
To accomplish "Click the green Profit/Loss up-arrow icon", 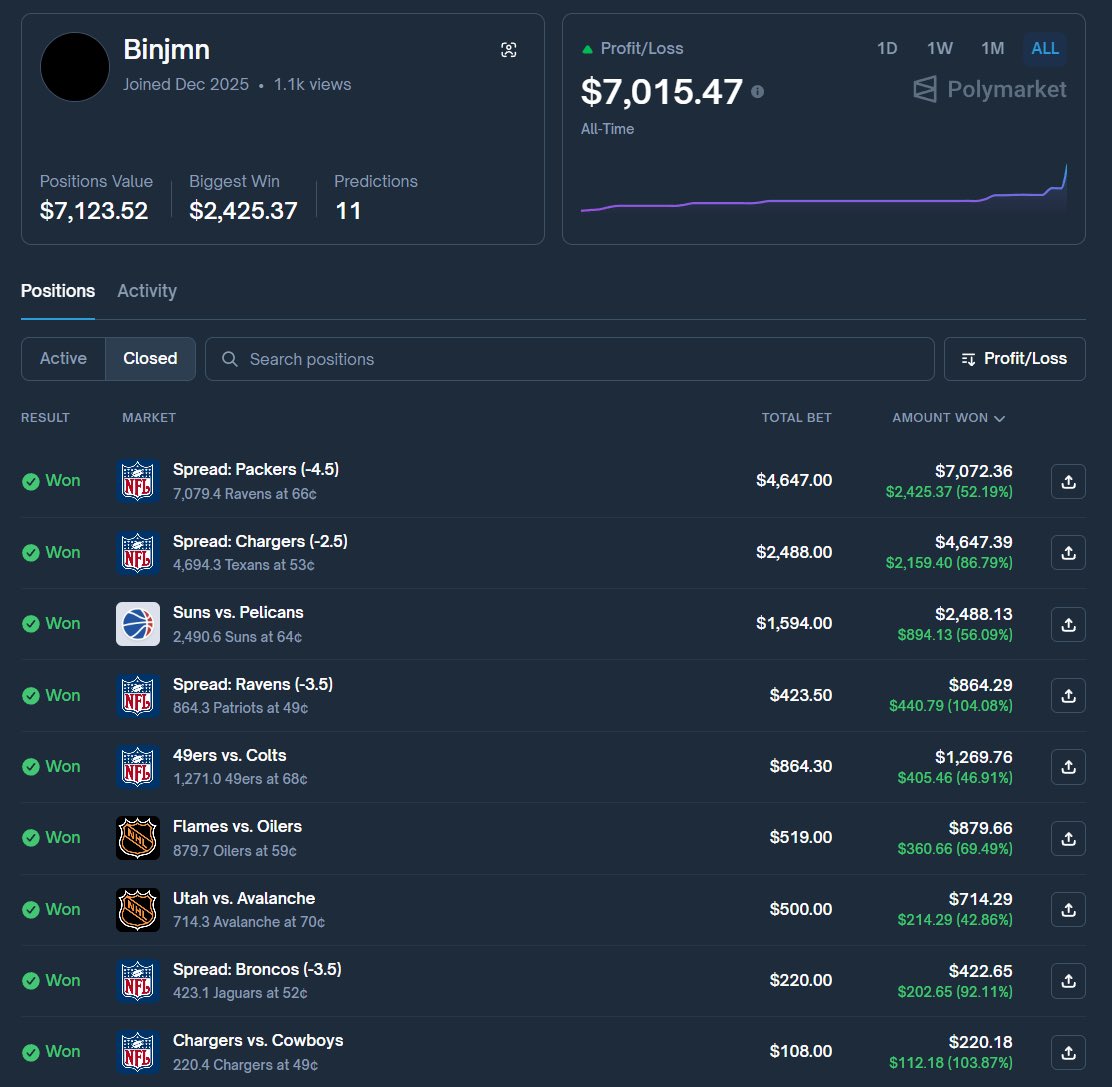I will click(x=587, y=50).
